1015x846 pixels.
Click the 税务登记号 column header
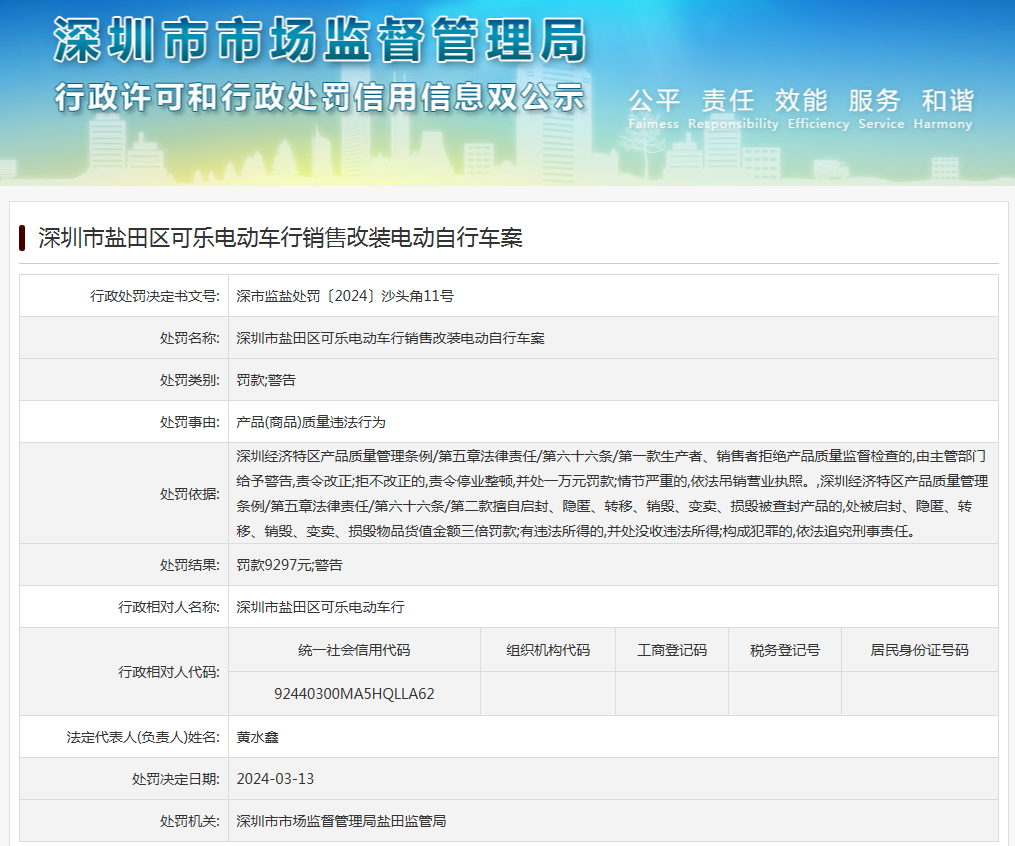pos(785,650)
